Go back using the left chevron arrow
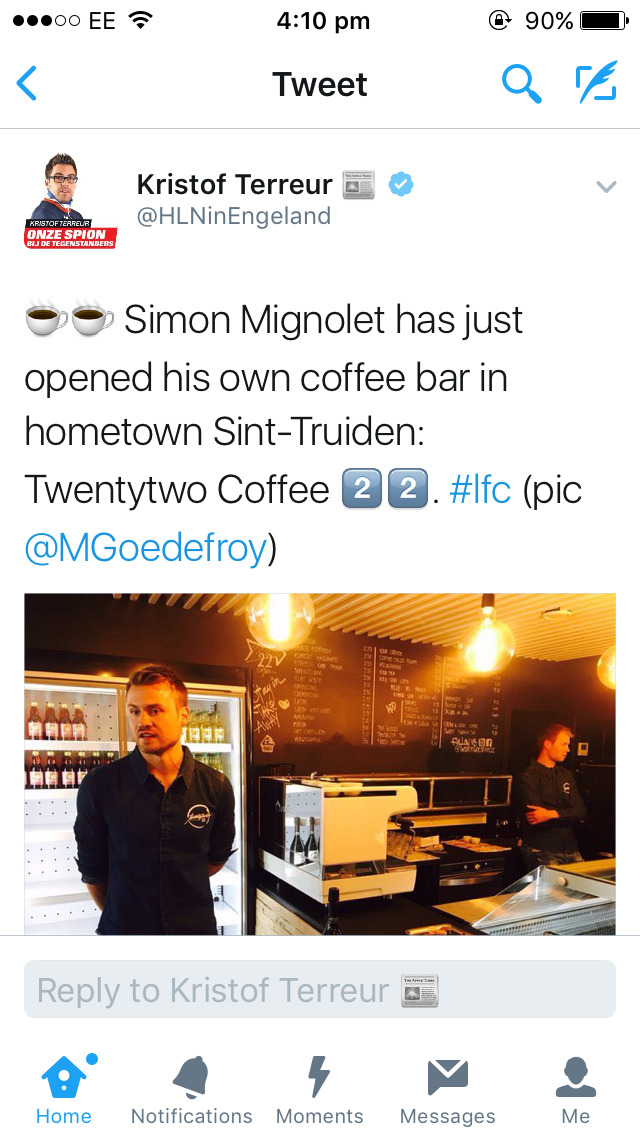640x1136 pixels. (27, 83)
